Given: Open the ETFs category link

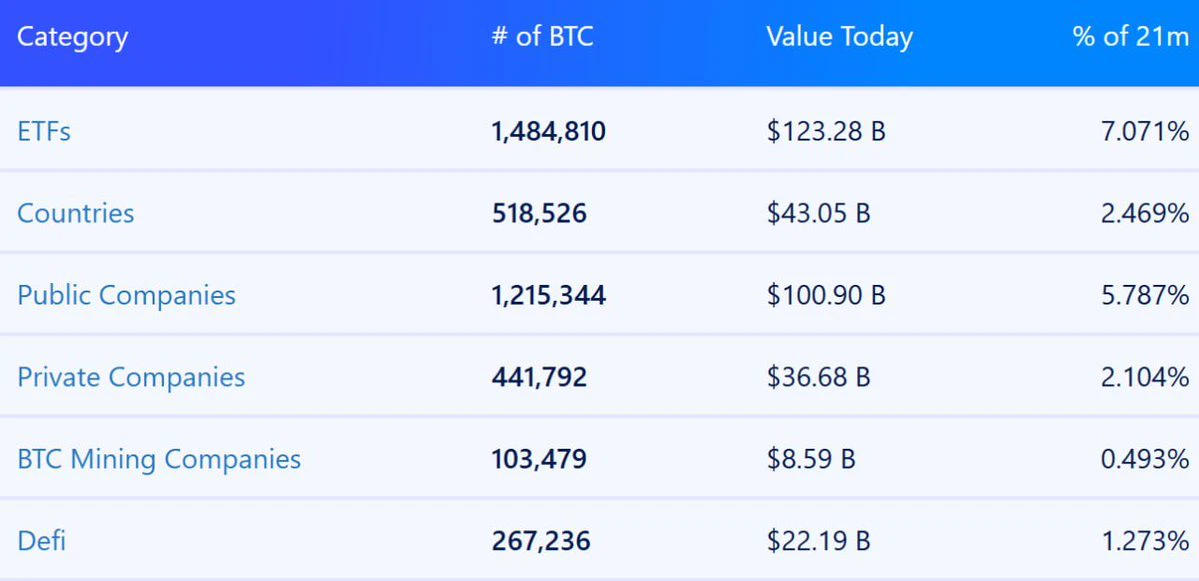Looking at the screenshot, I should [x=44, y=131].
